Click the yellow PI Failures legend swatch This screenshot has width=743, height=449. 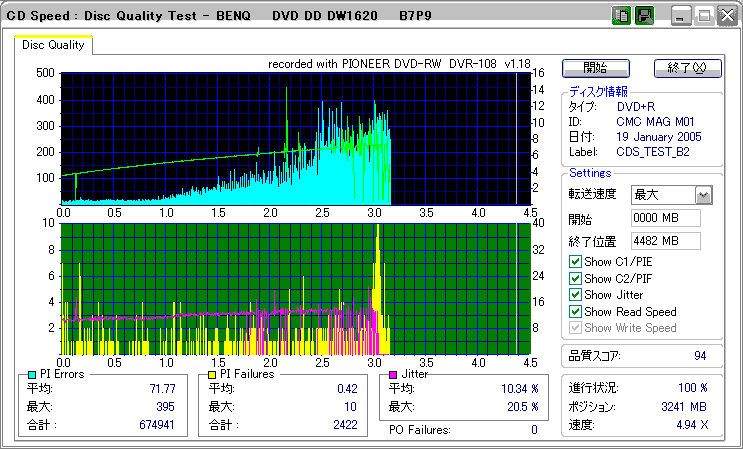click(211, 374)
